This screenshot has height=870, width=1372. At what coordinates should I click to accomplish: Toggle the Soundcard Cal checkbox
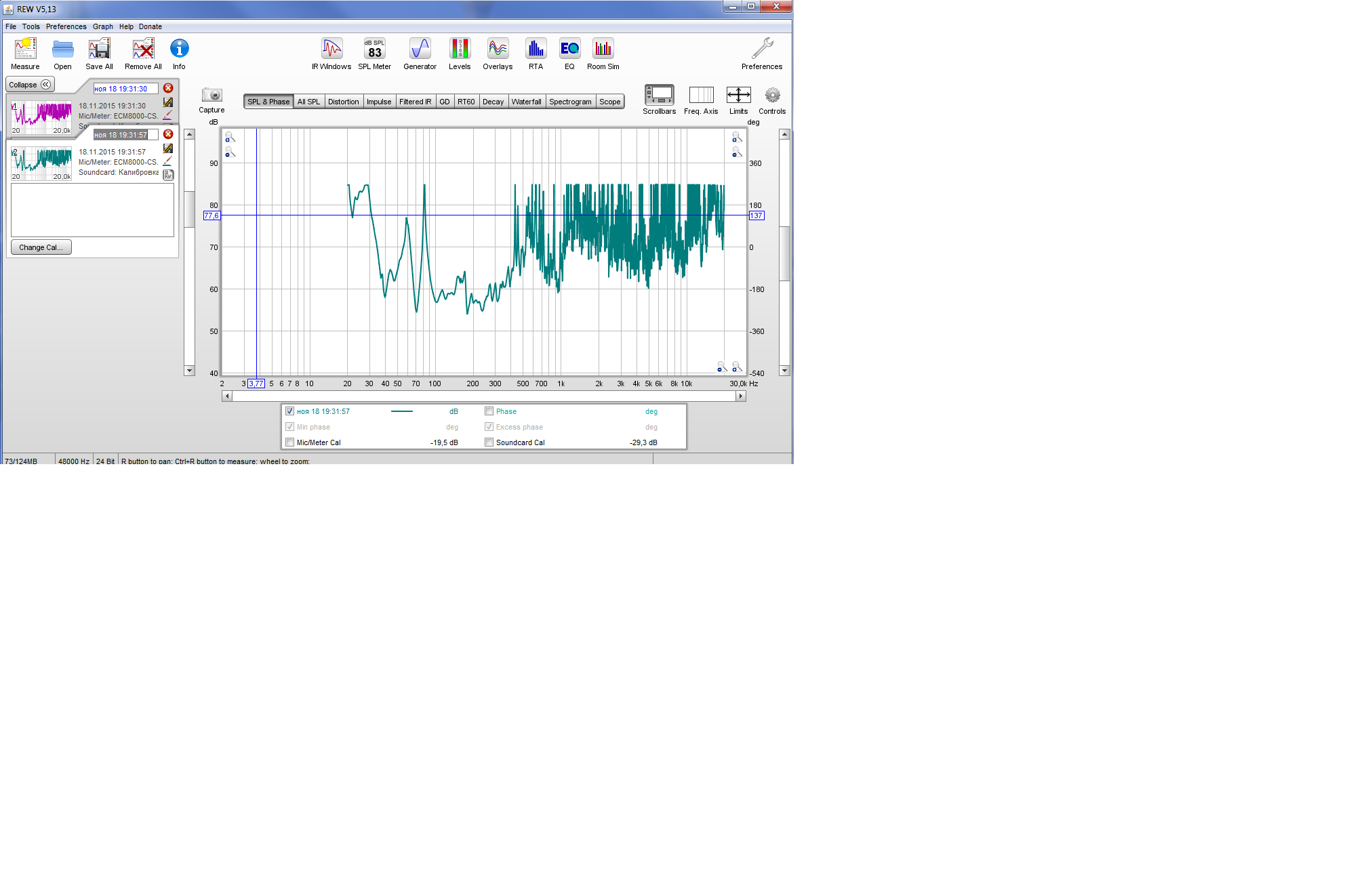[489, 442]
